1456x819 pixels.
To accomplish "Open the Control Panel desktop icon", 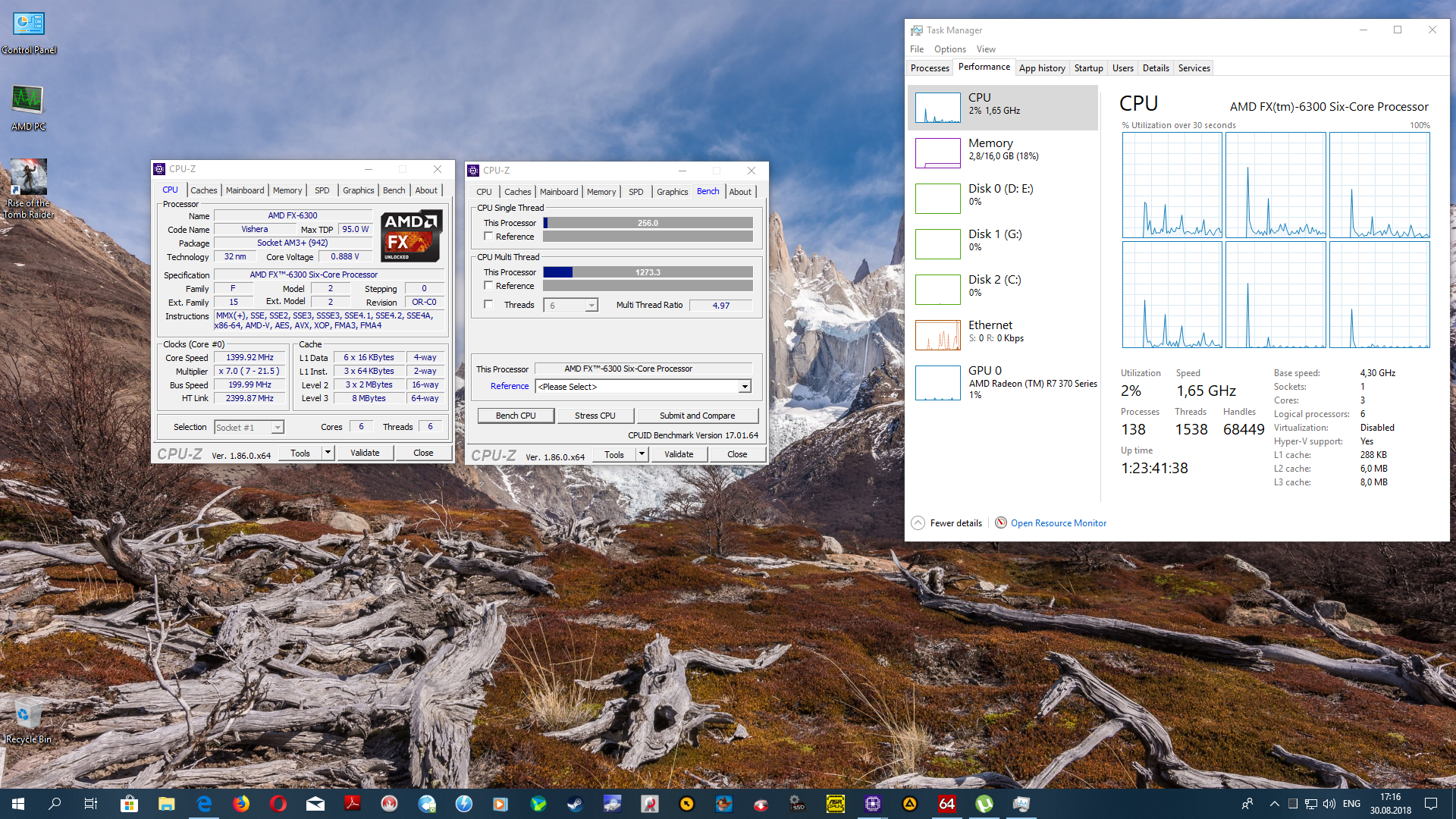I will pos(29,32).
